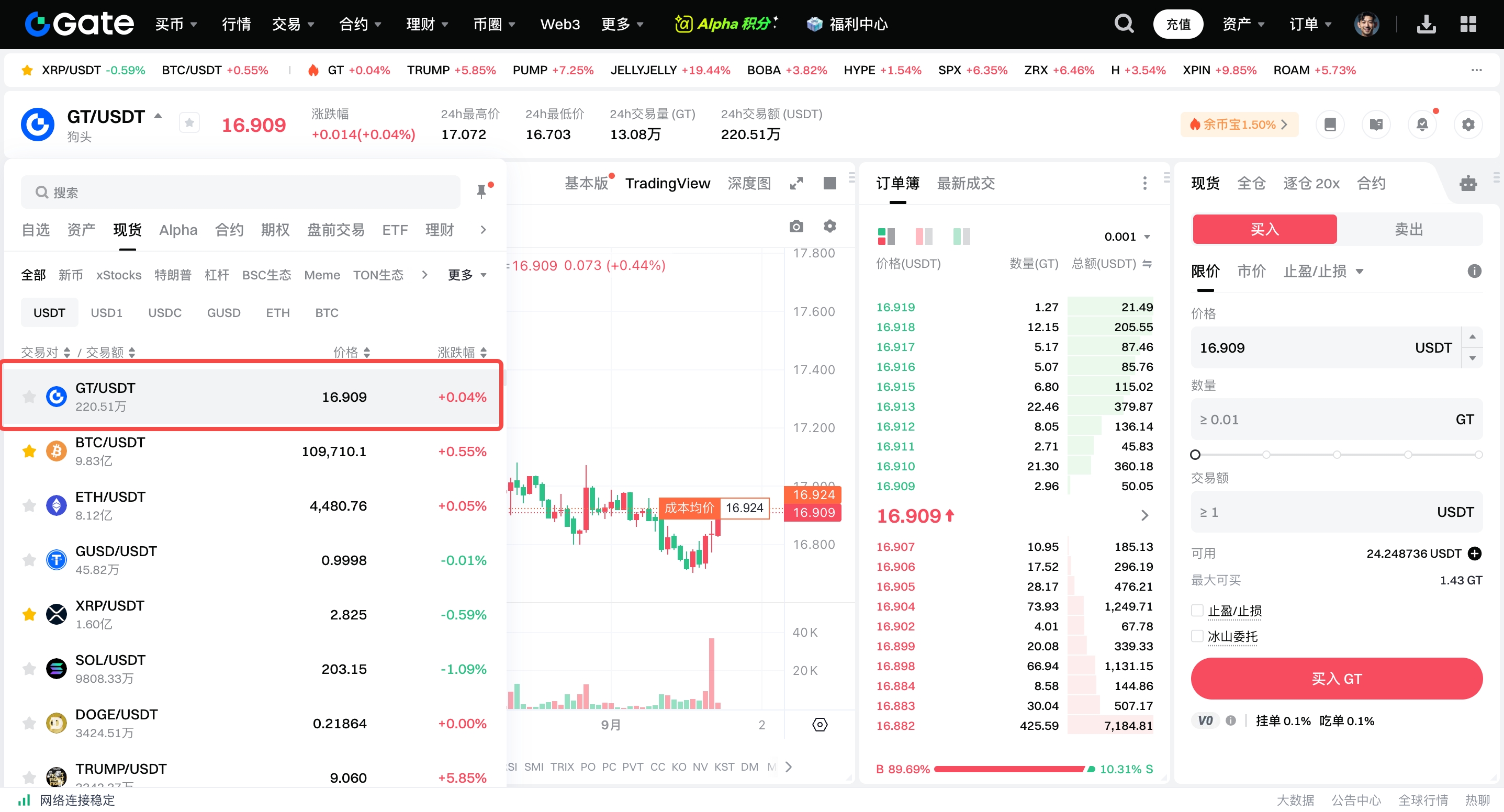Open the price alert bell icon
The width and height of the screenshot is (1504, 812).
click(x=1422, y=125)
